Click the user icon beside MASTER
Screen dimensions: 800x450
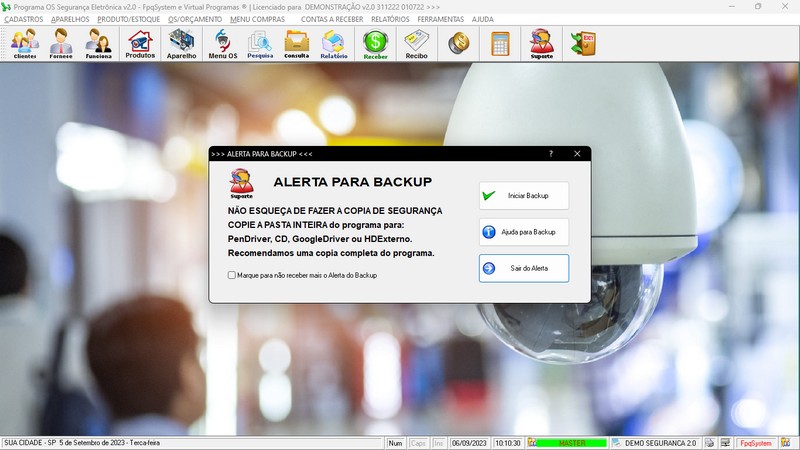[x=532, y=443]
